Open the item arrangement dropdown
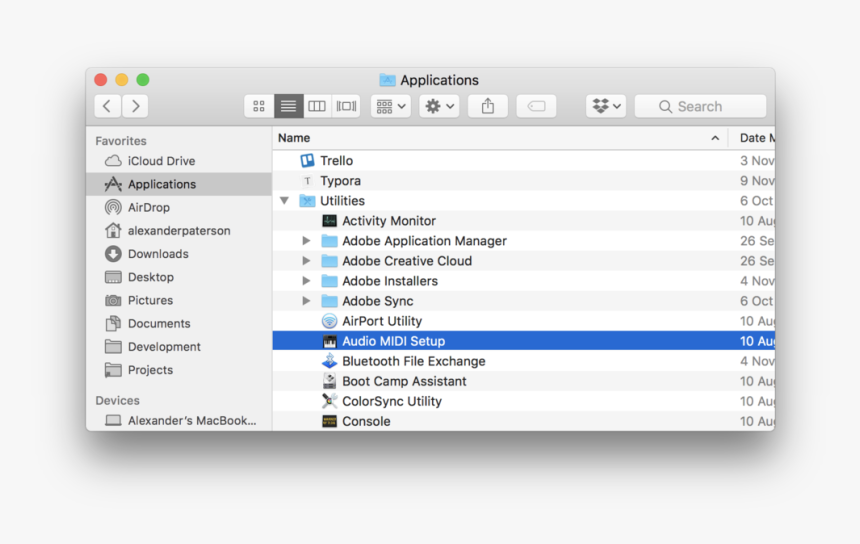 click(x=391, y=106)
